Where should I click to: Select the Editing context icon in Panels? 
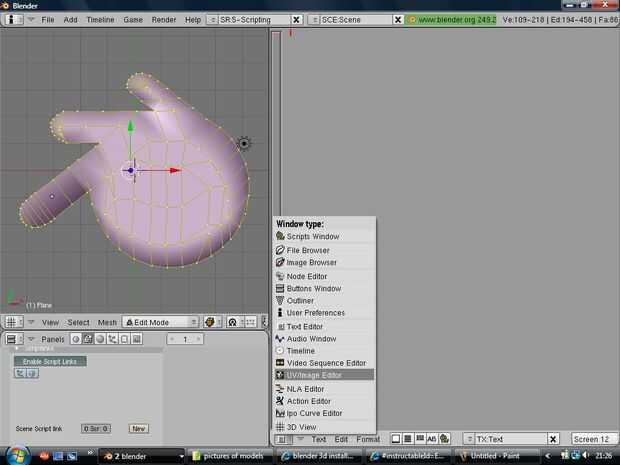(124, 339)
